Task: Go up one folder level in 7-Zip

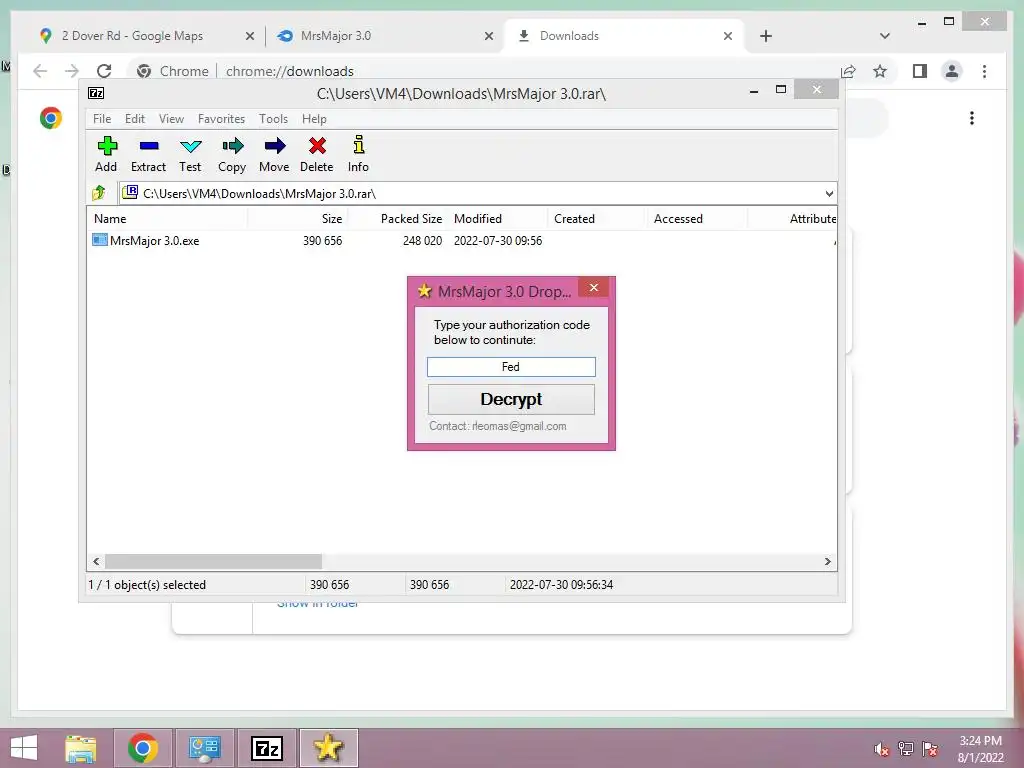Action: coord(99,193)
